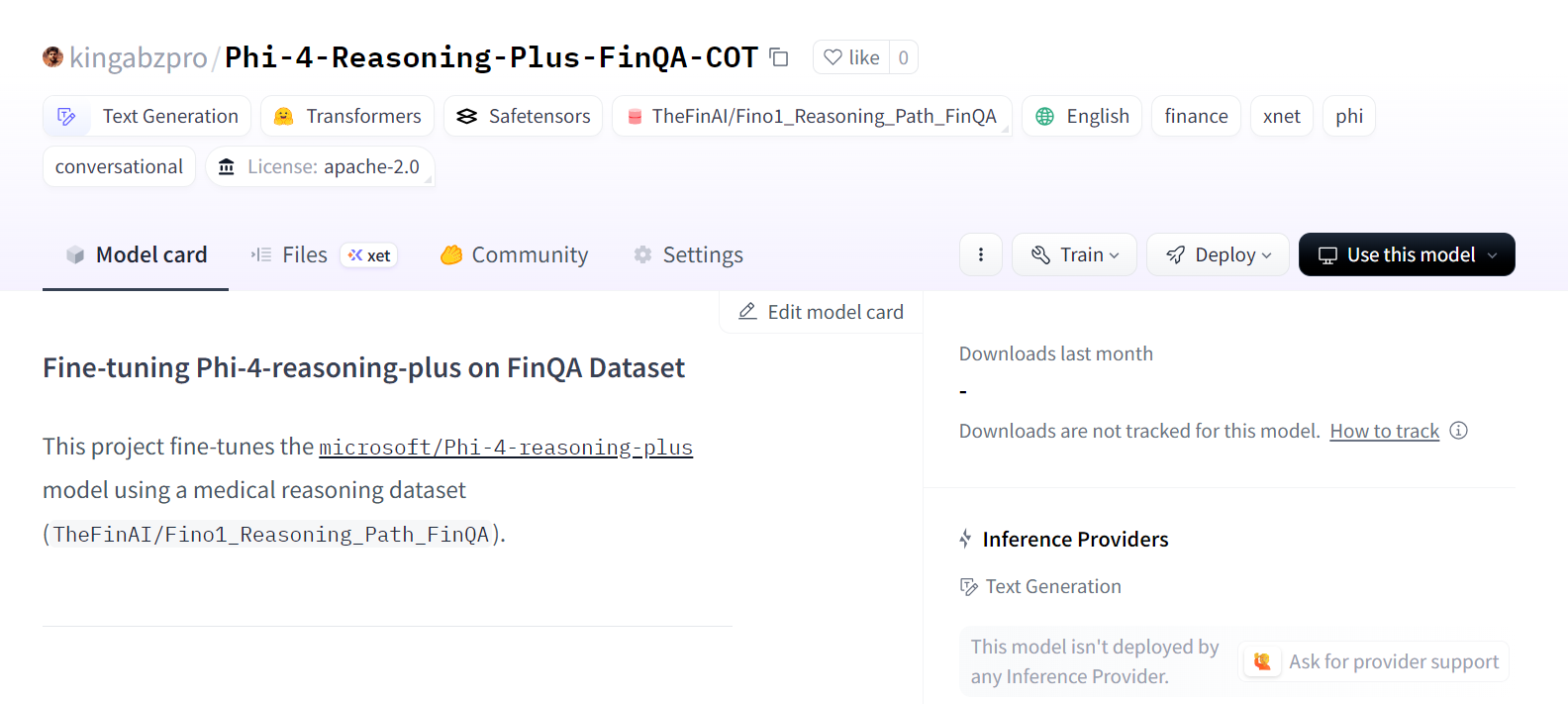The width and height of the screenshot is (1568, 704).
Task: Select the License apache-2.0 tag
Action: pyautogui.click(x=320, y=166)
